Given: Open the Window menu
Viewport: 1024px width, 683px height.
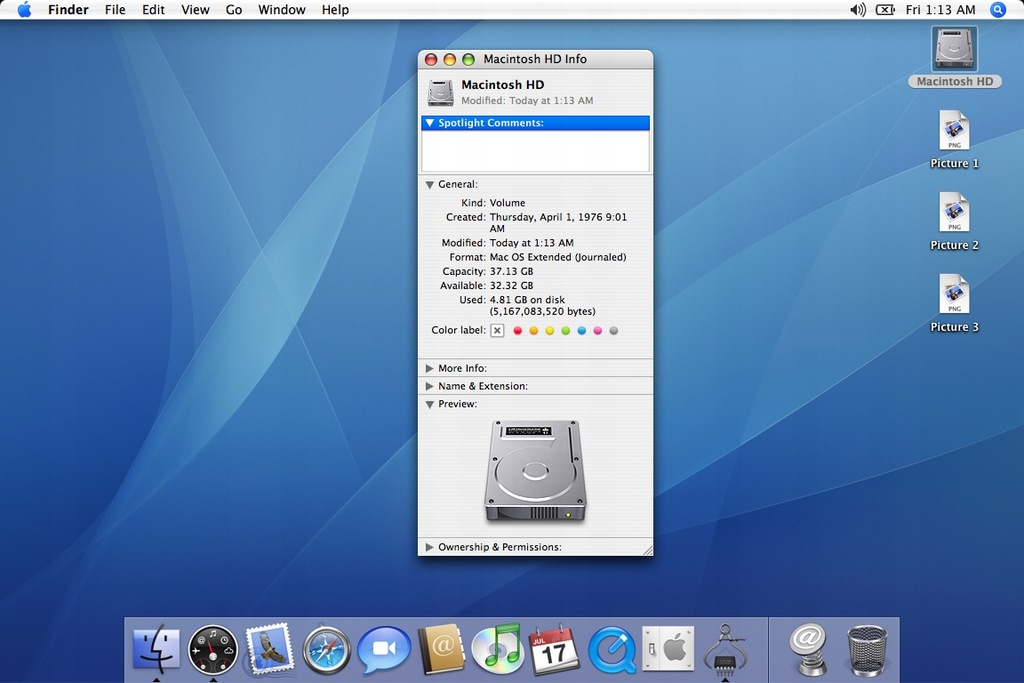Looking at the screenshot, I should click(x=281, y=10).
